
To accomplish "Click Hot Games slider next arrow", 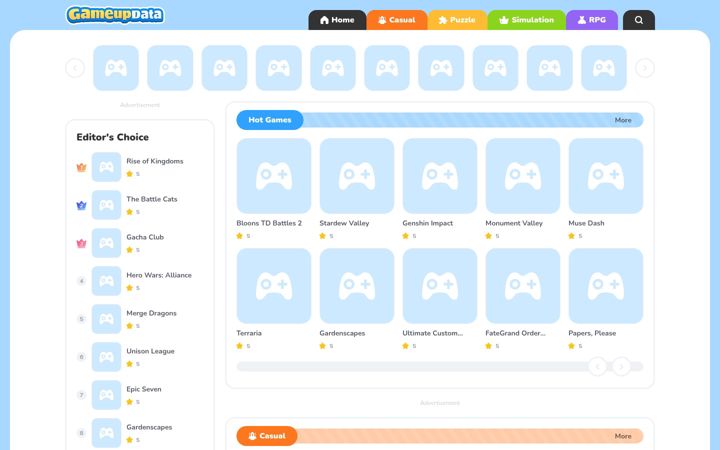I will [x=621, y=366].
